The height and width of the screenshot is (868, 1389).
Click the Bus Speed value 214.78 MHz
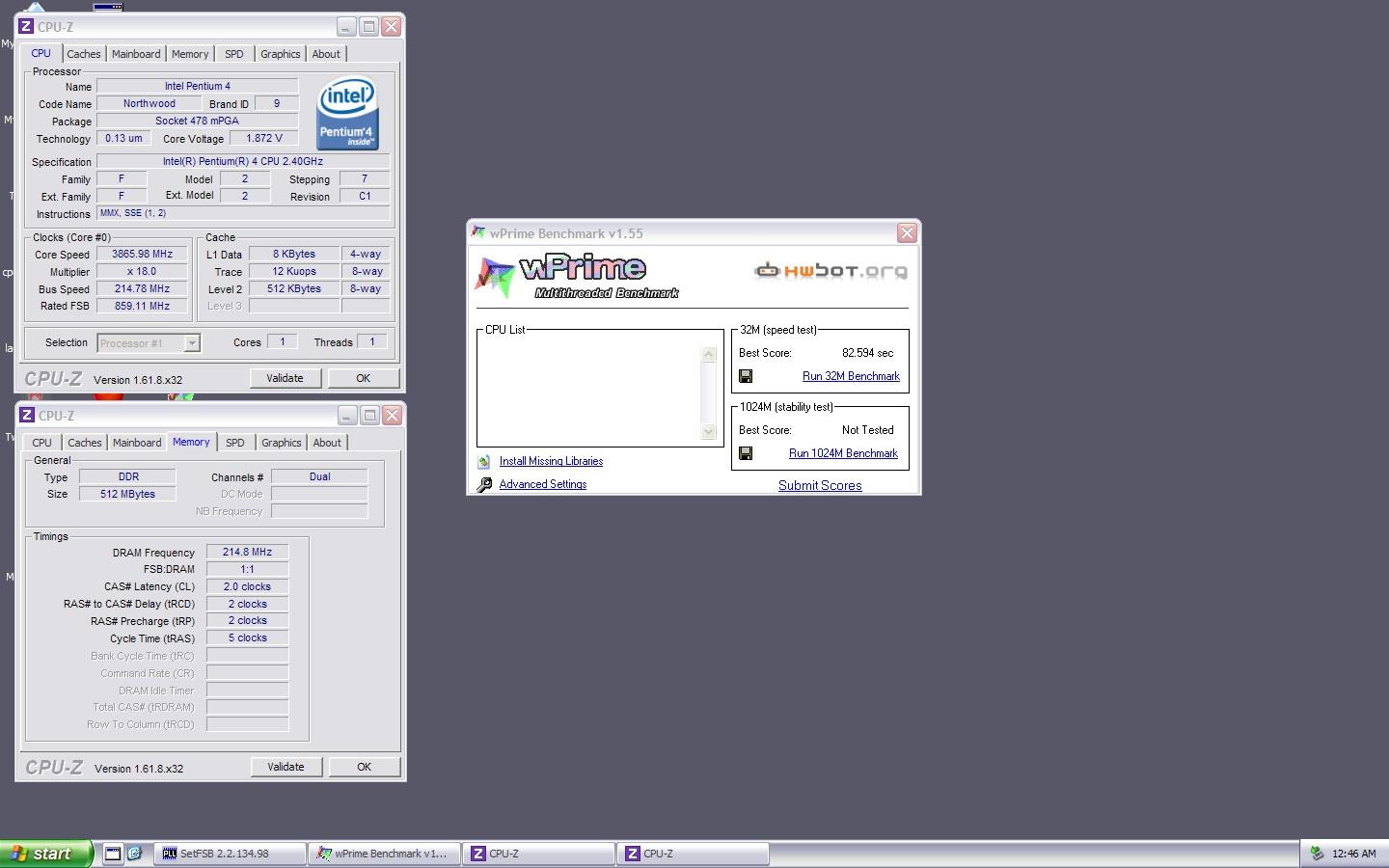point(142,289)
